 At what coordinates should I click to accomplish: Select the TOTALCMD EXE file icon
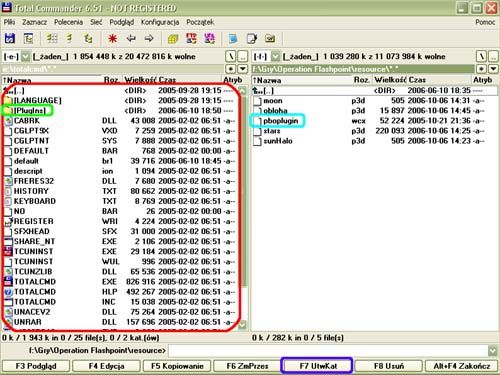(x=8, y=282)
